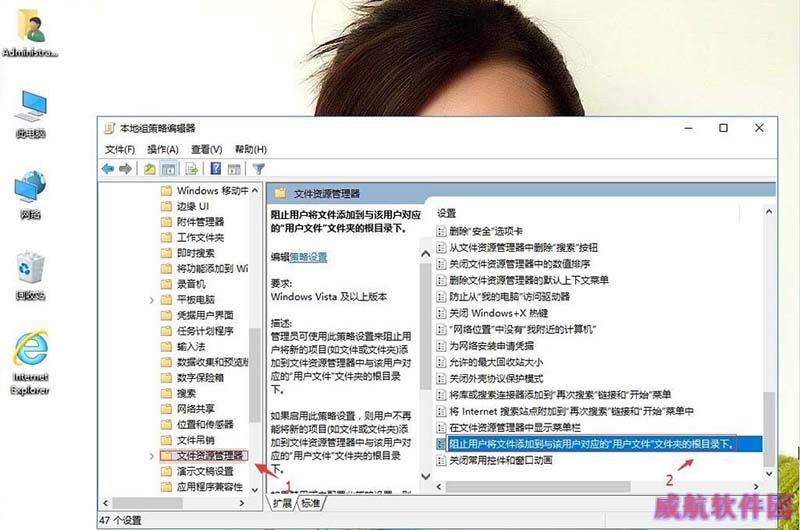Click the Back arrow in the toolbar

point(108,169)
